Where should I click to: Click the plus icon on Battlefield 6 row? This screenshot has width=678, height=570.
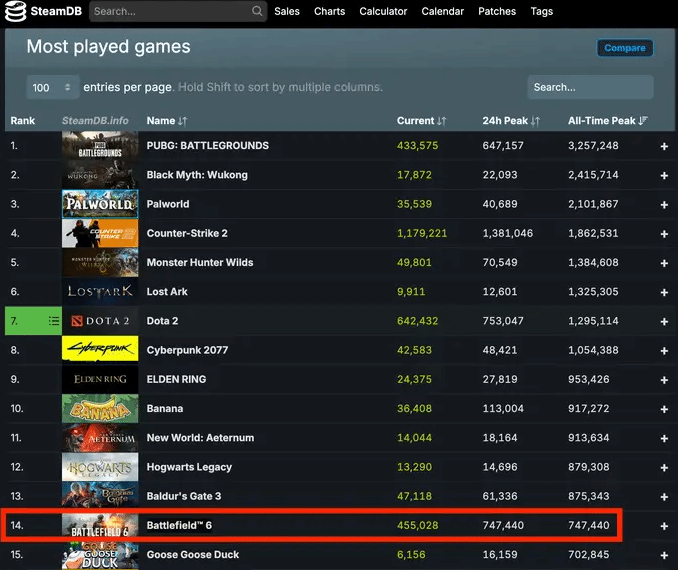click(664, 526)
